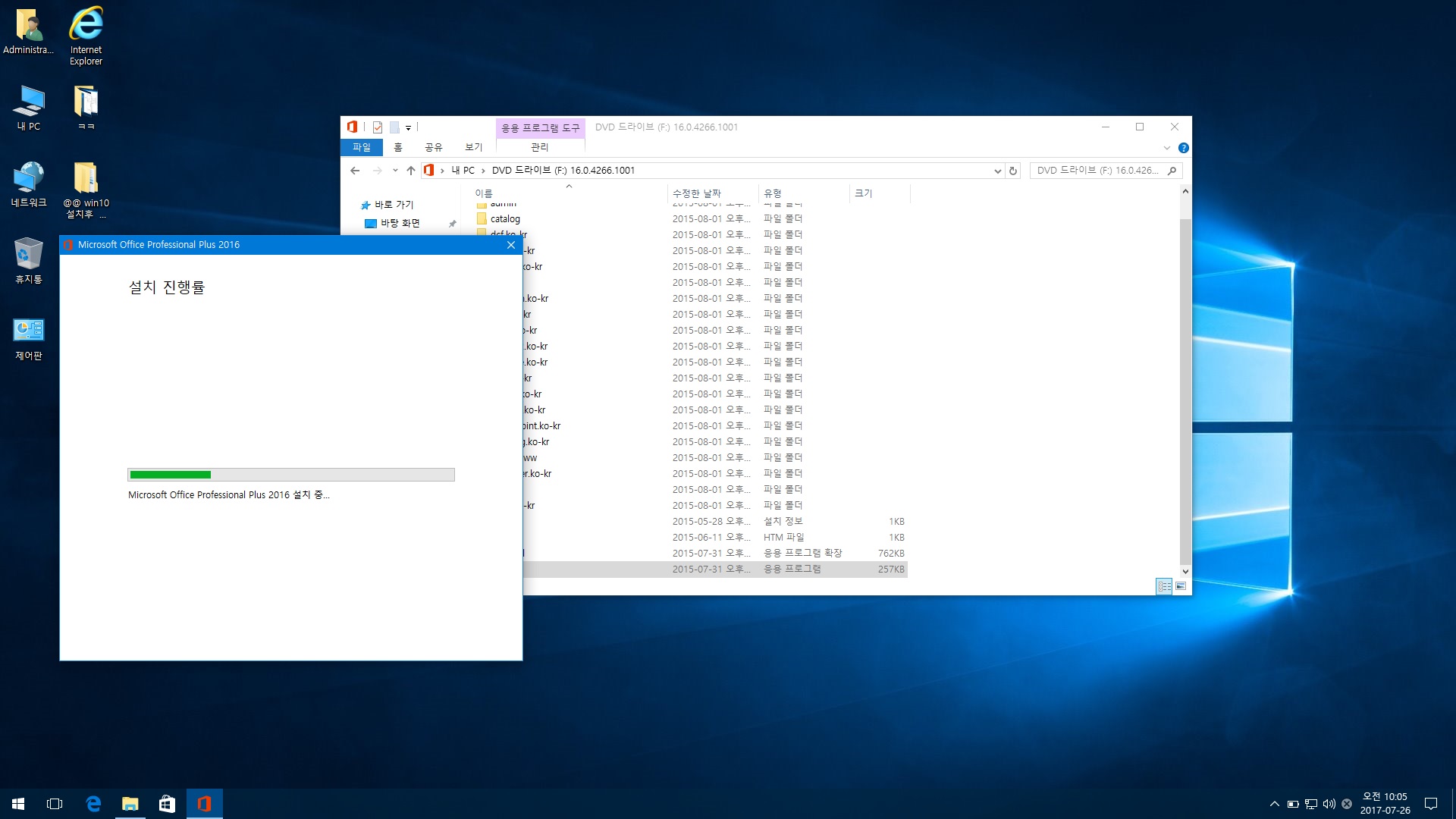Open the 파일 ribbon tab

(x=362, y=147)
